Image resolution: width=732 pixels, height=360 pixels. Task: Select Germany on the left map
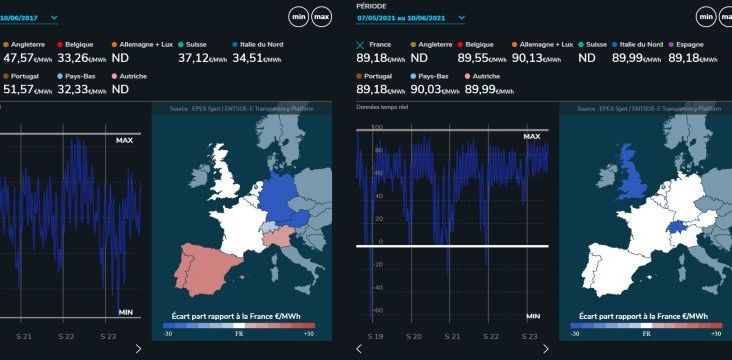pos(278,196)
